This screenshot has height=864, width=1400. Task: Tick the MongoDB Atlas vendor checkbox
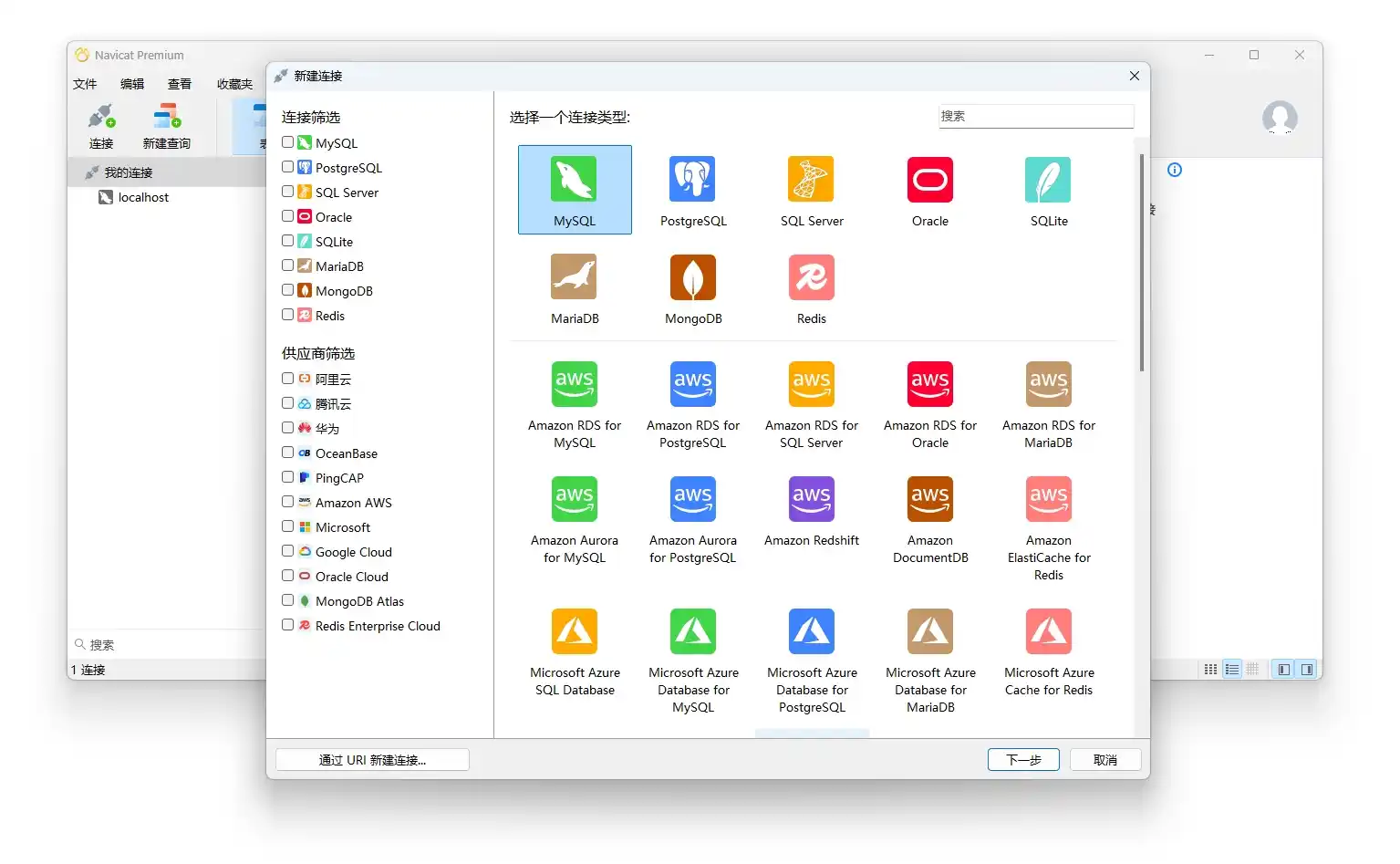[287, 600]
